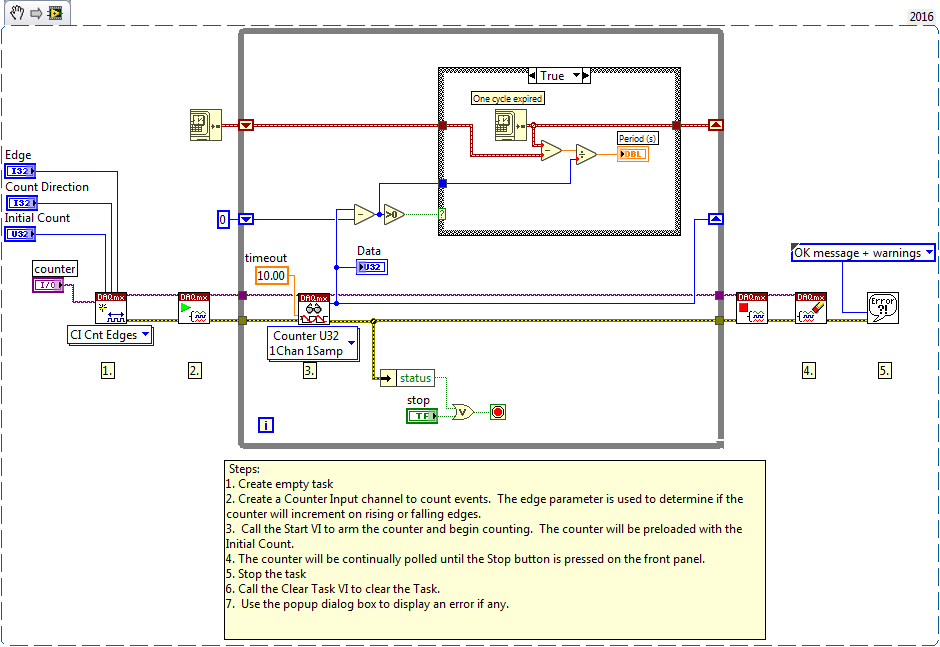Select the DAQmx Start Task VI
Viewport: 940px width, 647px height.
tap(194, 307)
